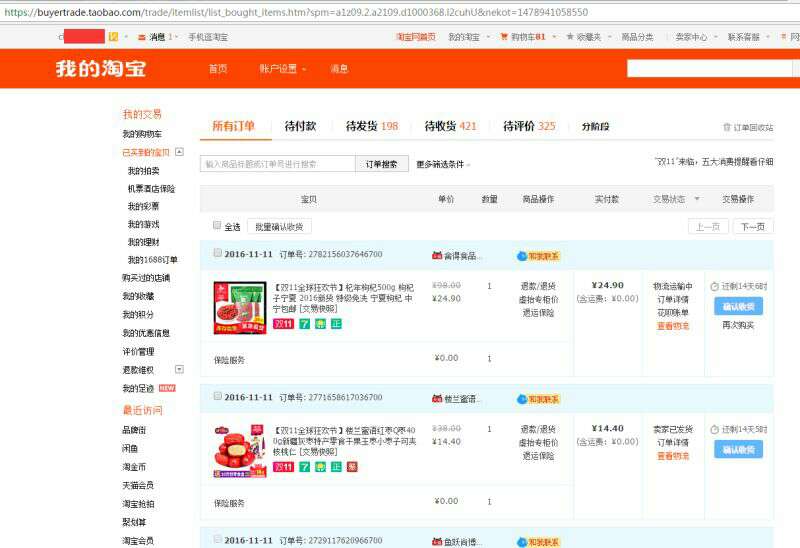The height and width of the screenshot is (548, 800).
Task: Check the box for order 2729117628966700
Action: tap(217, 539)
